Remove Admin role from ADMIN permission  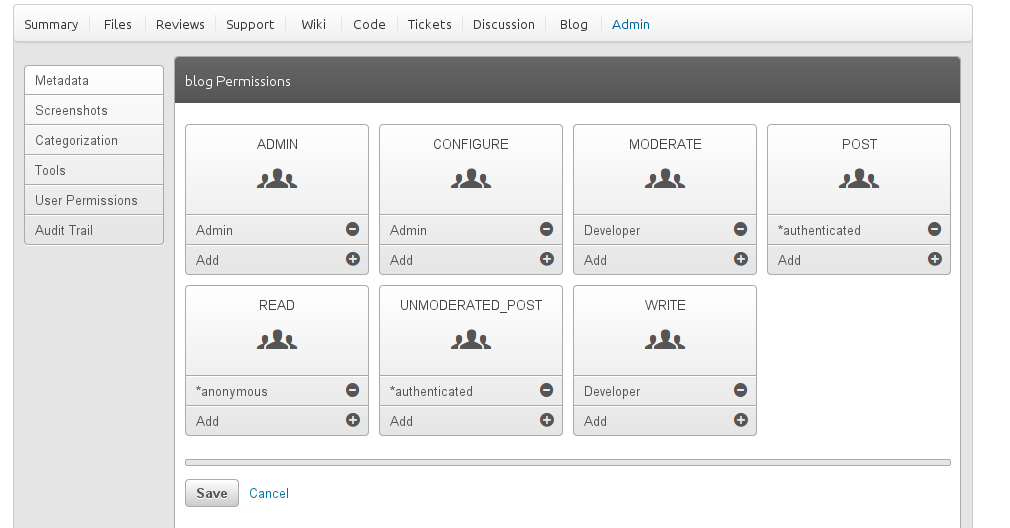(353, 229)
